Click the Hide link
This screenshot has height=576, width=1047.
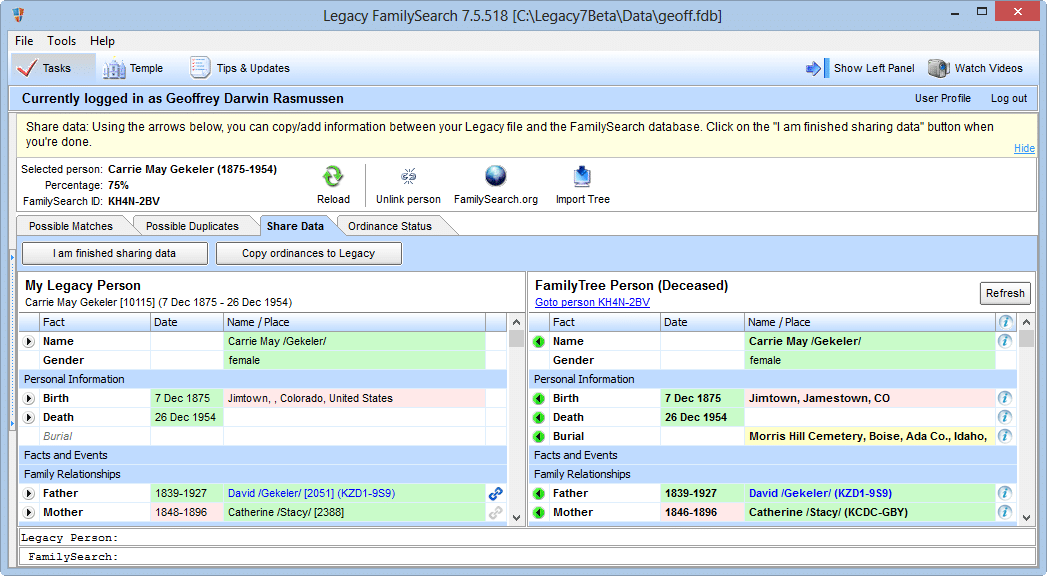click(1024, 148)
